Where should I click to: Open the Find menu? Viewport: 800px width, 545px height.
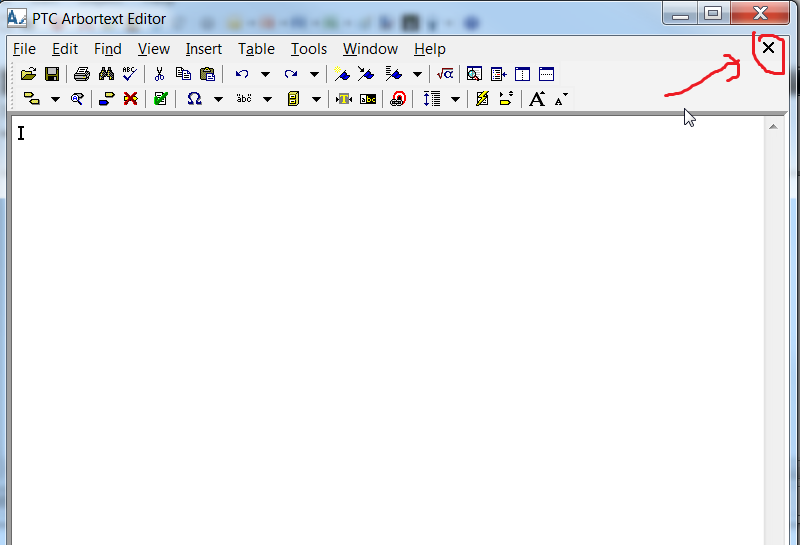108,49
